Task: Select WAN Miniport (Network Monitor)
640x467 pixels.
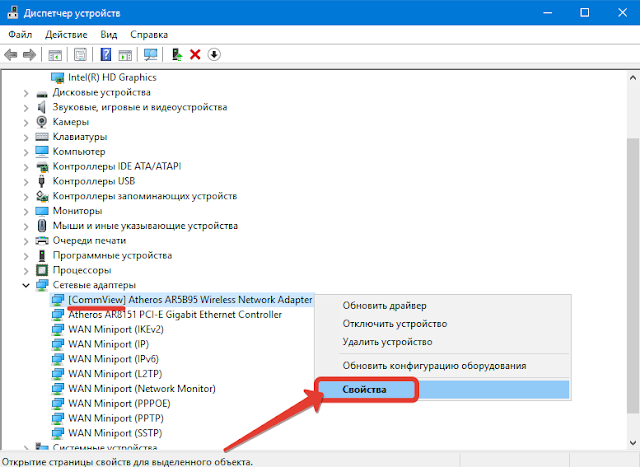Action: tap(142, 389)
